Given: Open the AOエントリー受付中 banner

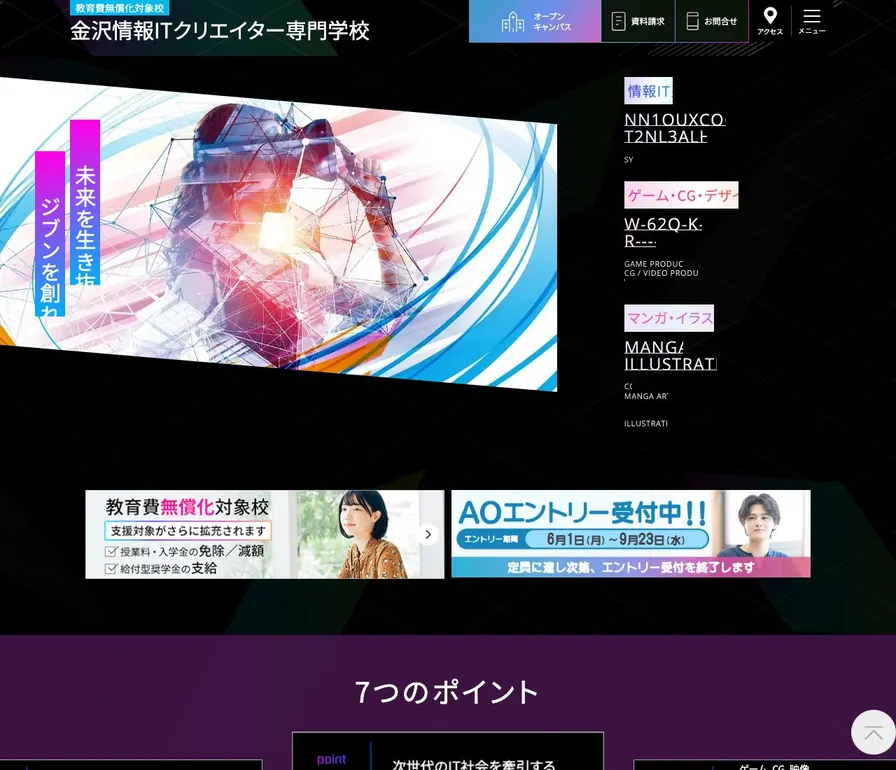Looking at the screenshot, I should 631,534.
